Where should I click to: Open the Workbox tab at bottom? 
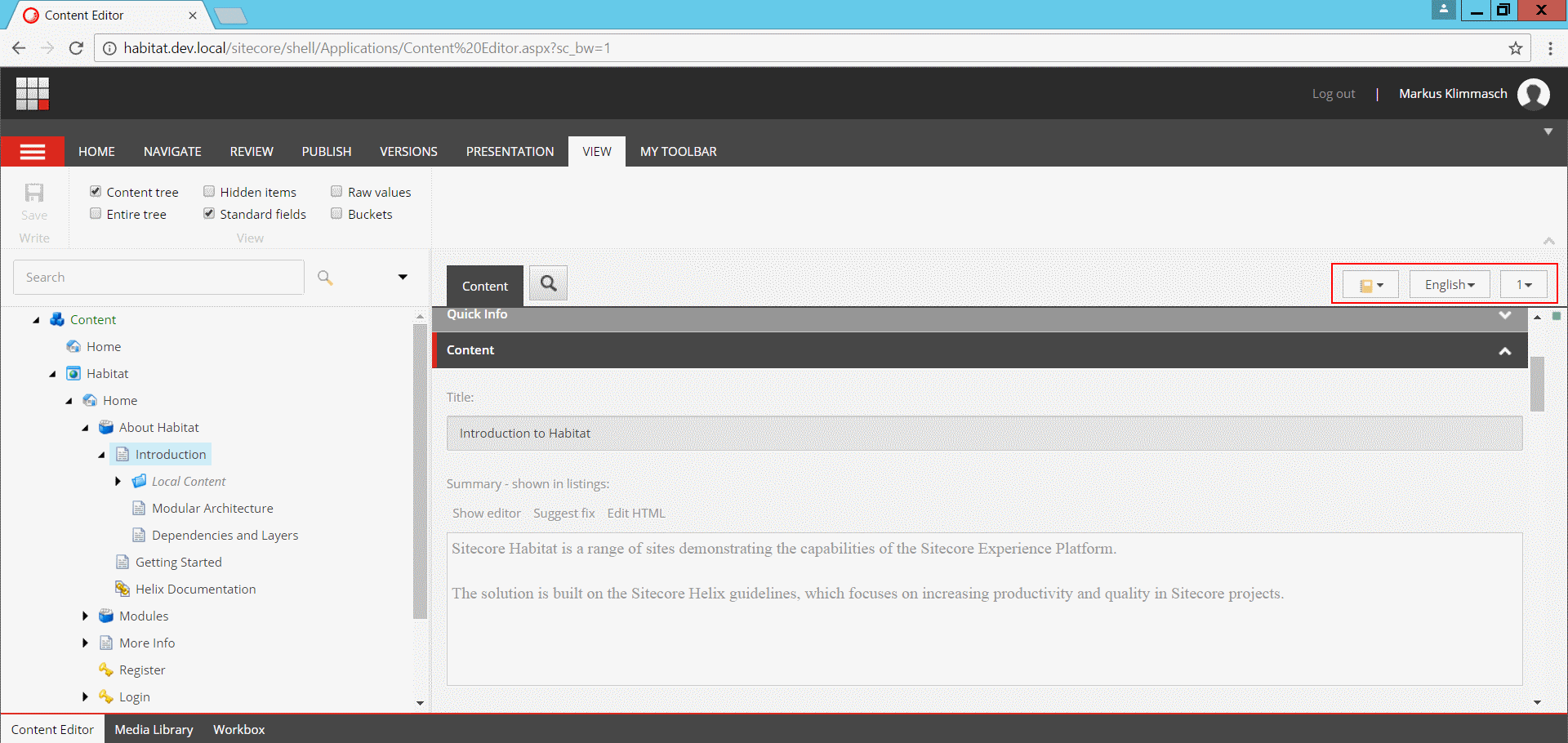pos(239,729)
